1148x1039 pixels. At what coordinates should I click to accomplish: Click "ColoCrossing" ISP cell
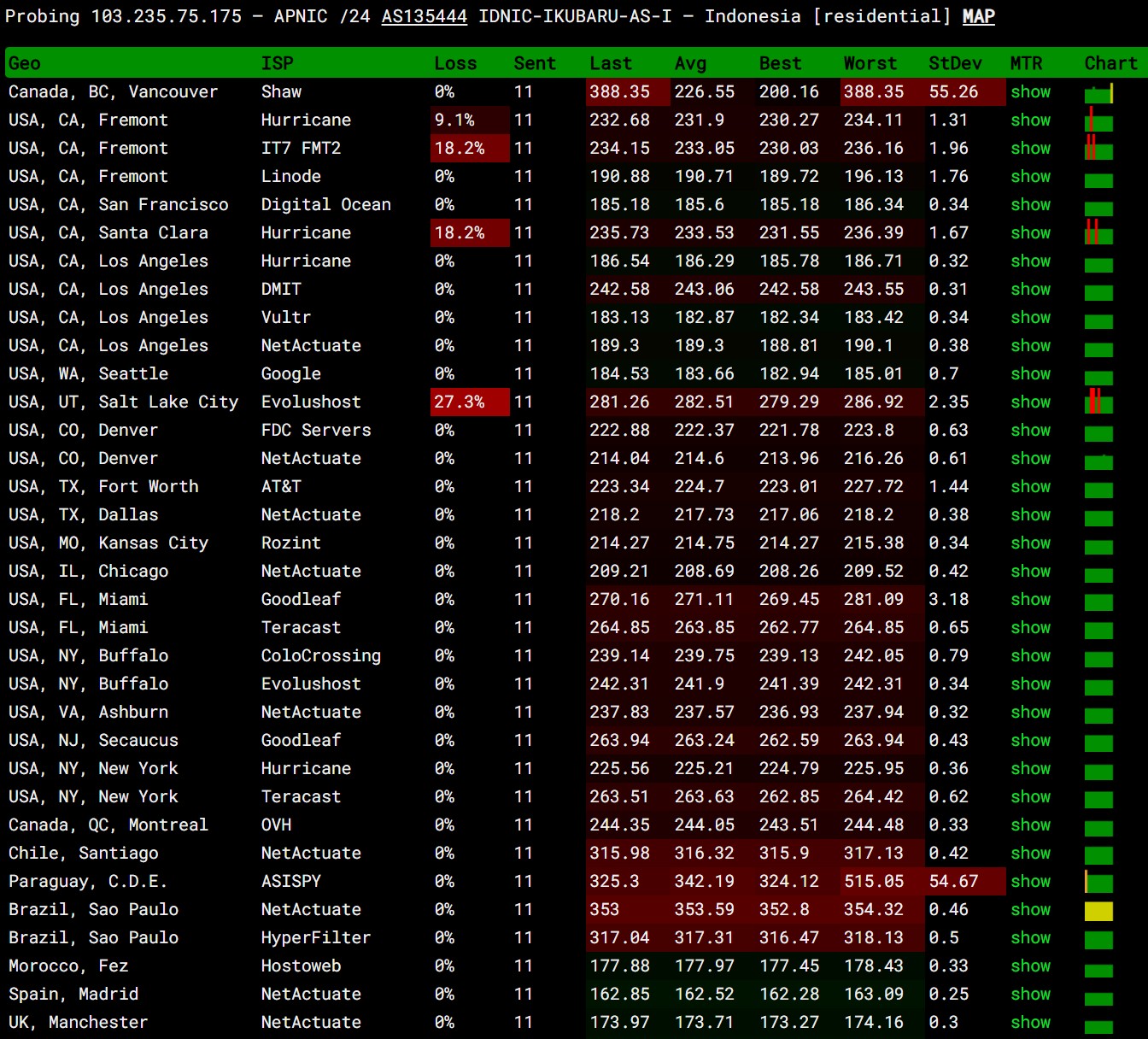(320, 655)
